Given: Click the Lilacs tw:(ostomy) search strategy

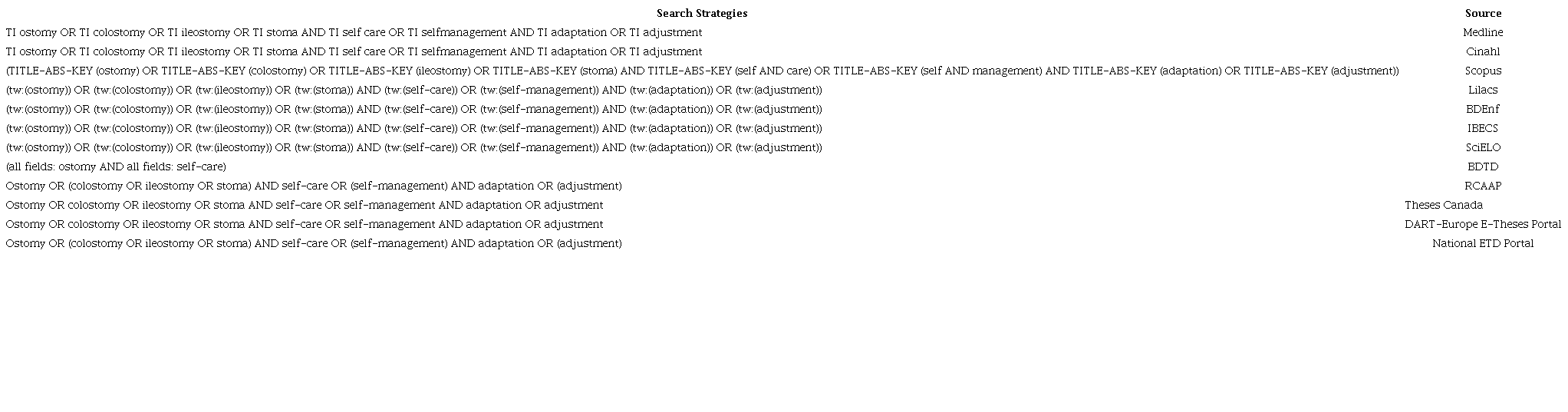Looking at the screenshot, I should pyautogui.click(x=413, y=90).
